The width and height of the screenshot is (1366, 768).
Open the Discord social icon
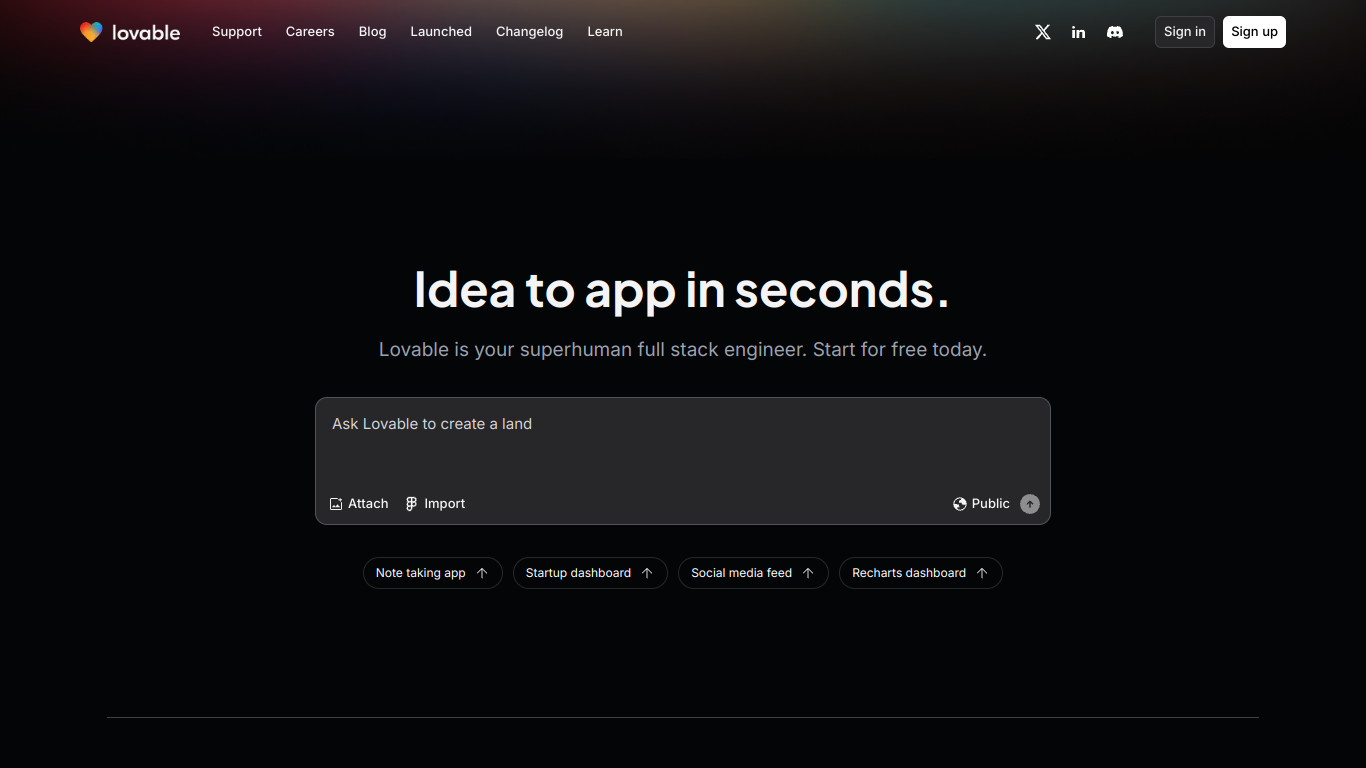coord(1115,32)
